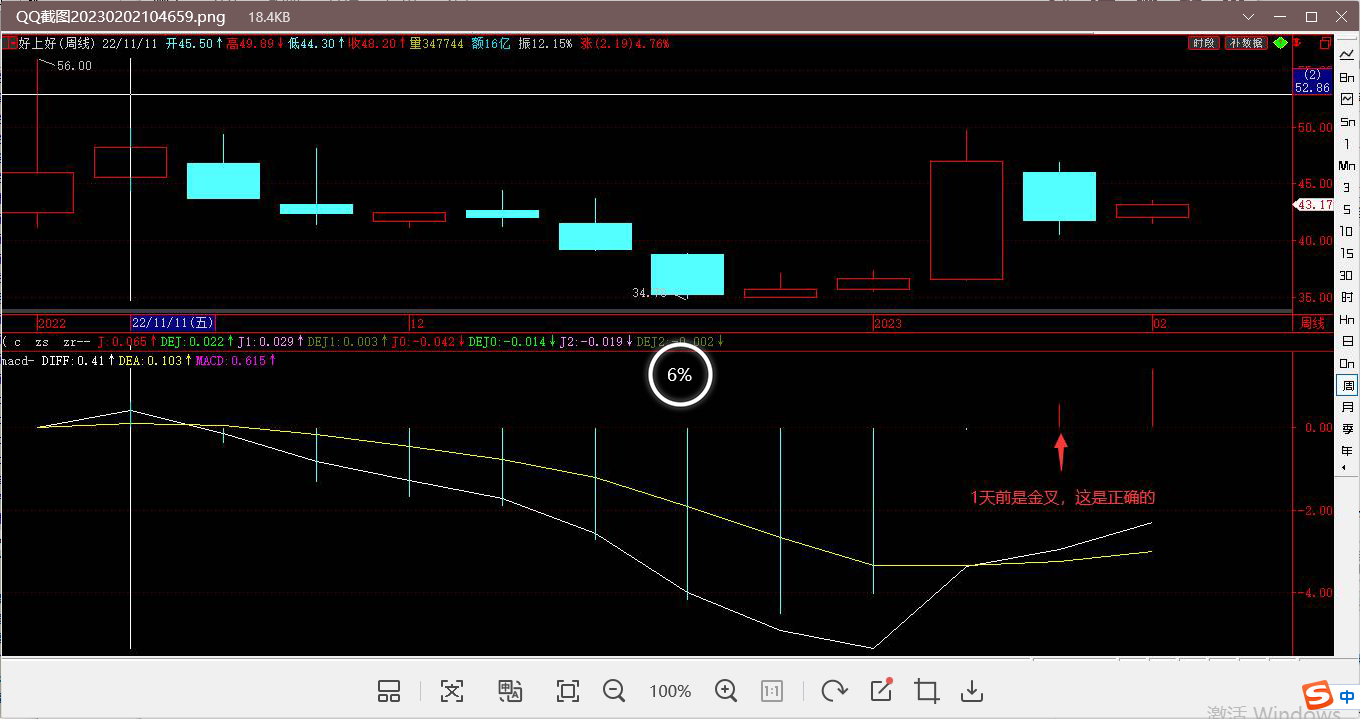Click the 时段 button
This screenshot has height=719, width=1360.
coord(1203,43)
